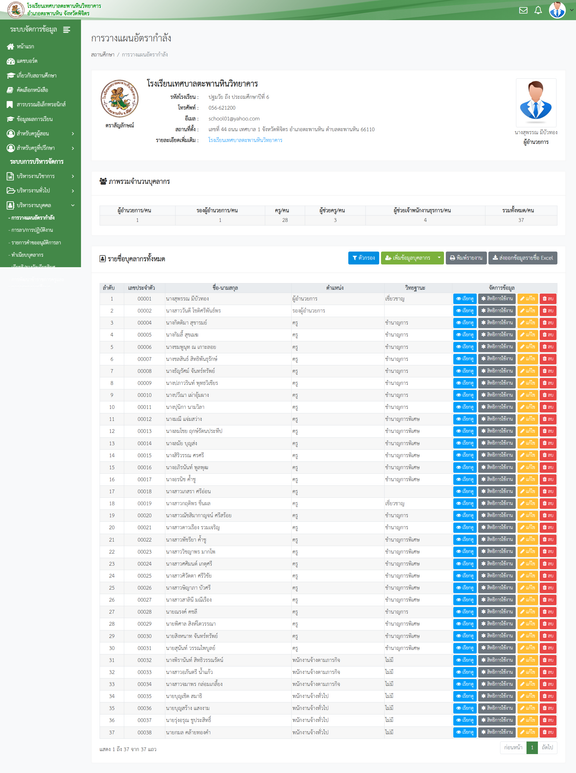Click the school logo in the top header
Screen dimensions: 576x773
[16, 10]
